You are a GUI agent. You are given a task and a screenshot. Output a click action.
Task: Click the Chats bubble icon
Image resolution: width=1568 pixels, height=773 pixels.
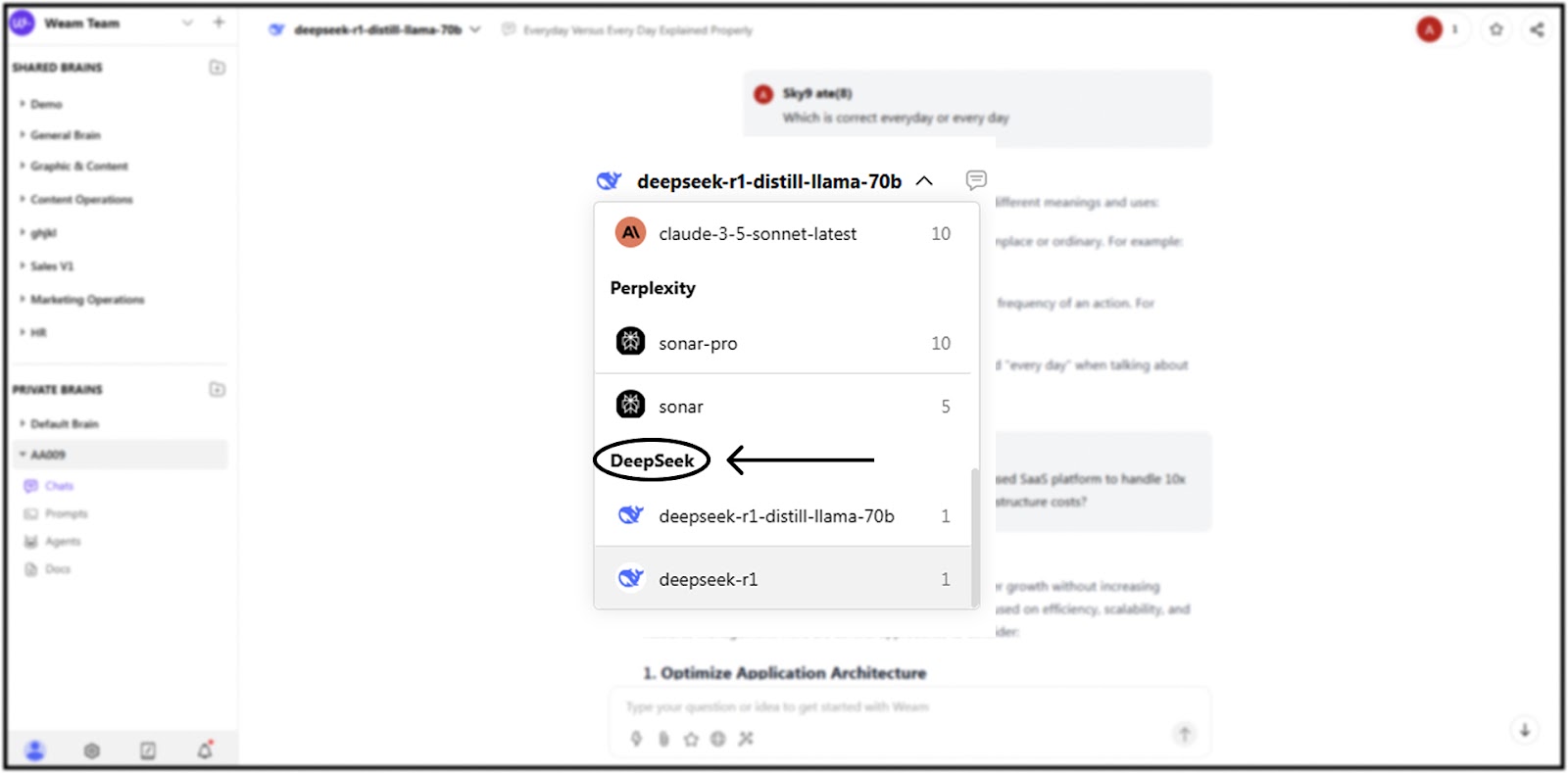click(30, 486)
